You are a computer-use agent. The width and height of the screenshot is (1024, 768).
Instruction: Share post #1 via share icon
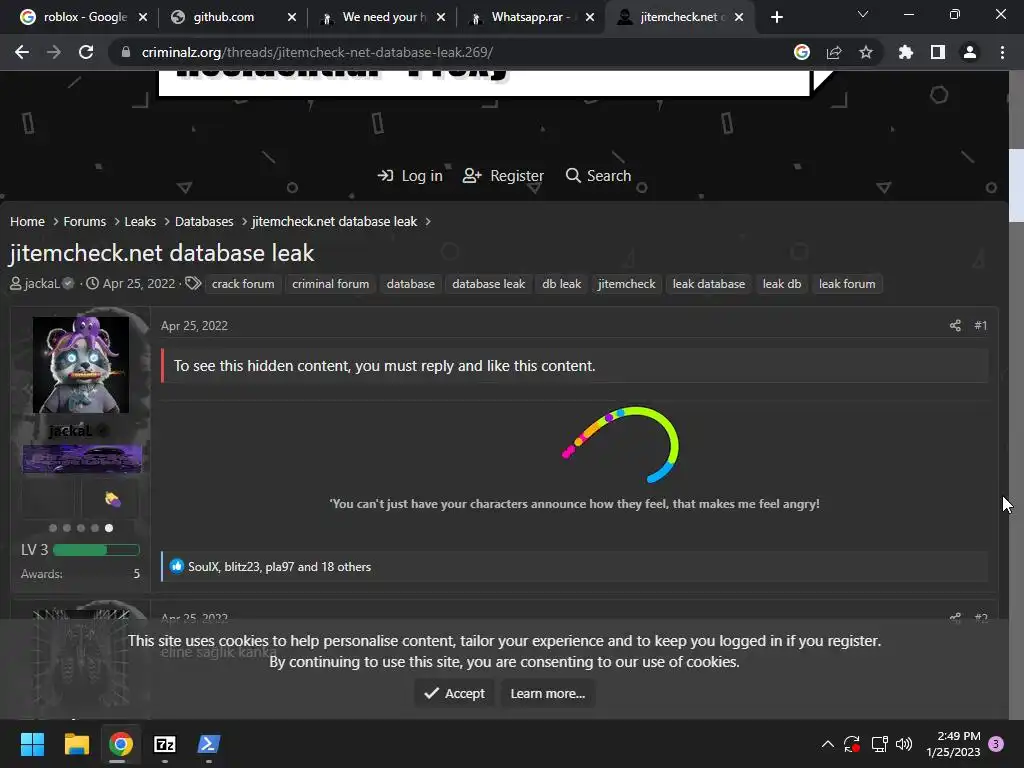pos(955,325)
